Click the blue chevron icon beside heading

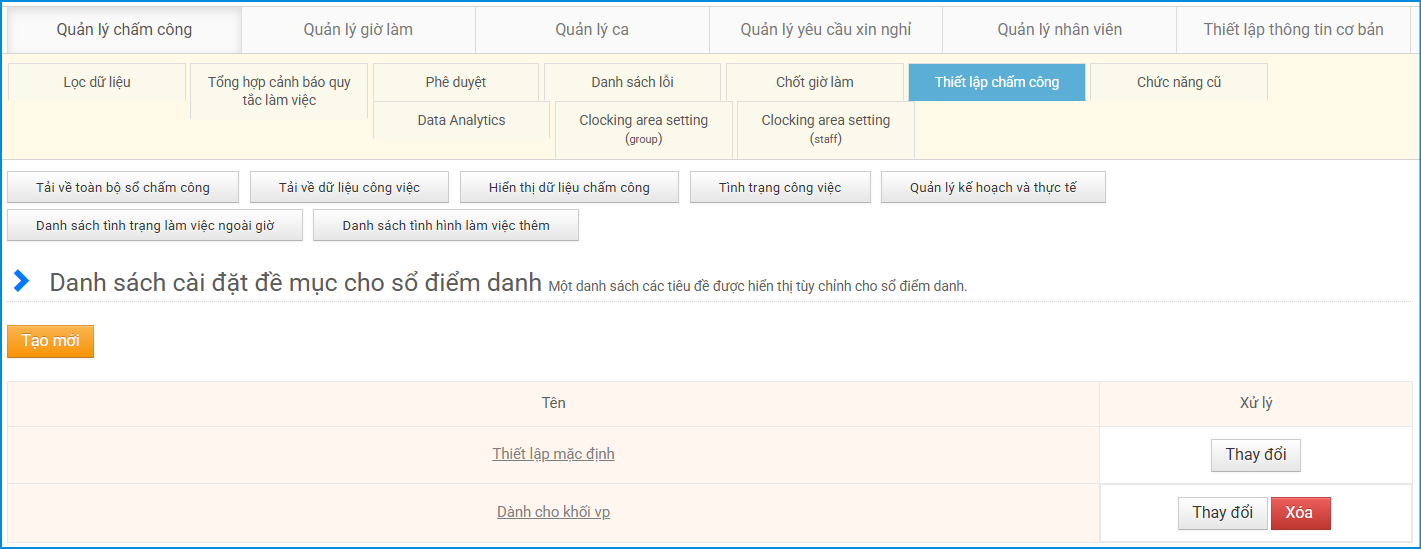(x=21, y=282)
